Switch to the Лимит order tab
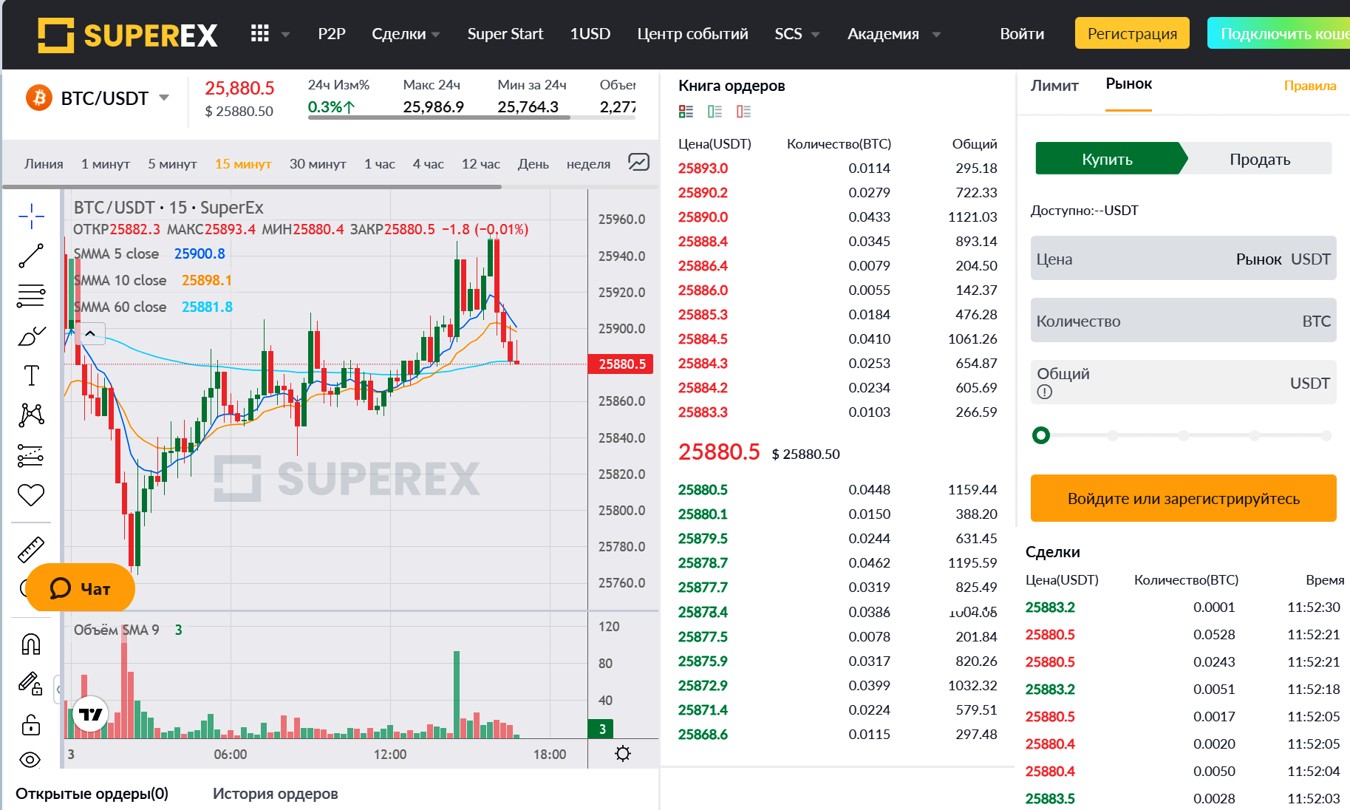 (1055, 85)
